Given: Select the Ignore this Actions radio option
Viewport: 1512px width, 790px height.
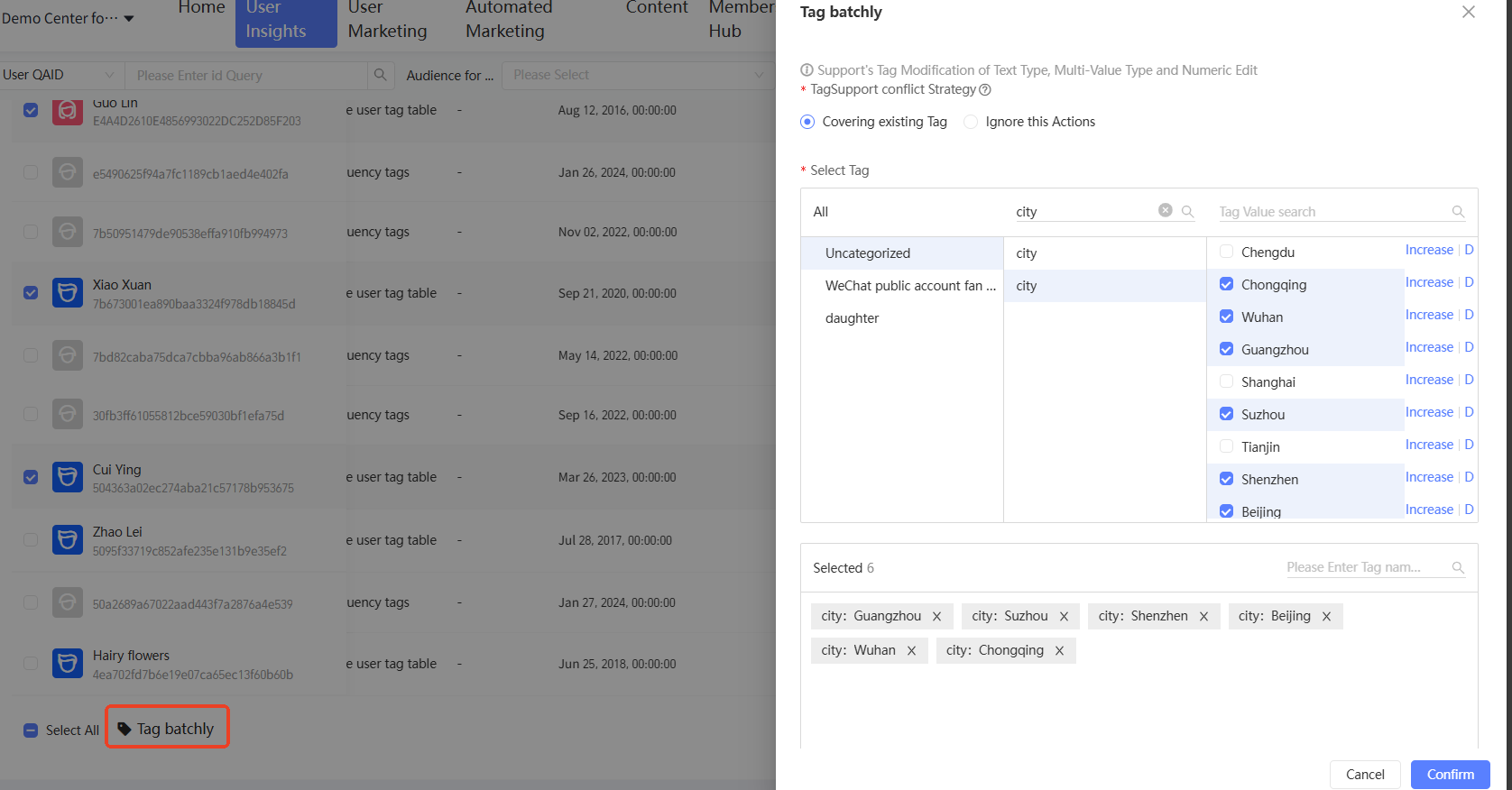Looking at the screenshot, I should pyautogui.click(x=971, y=122).
